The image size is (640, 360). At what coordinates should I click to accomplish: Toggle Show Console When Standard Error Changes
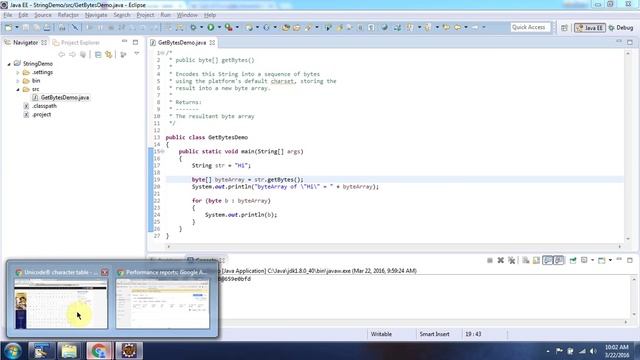point(559,260)
